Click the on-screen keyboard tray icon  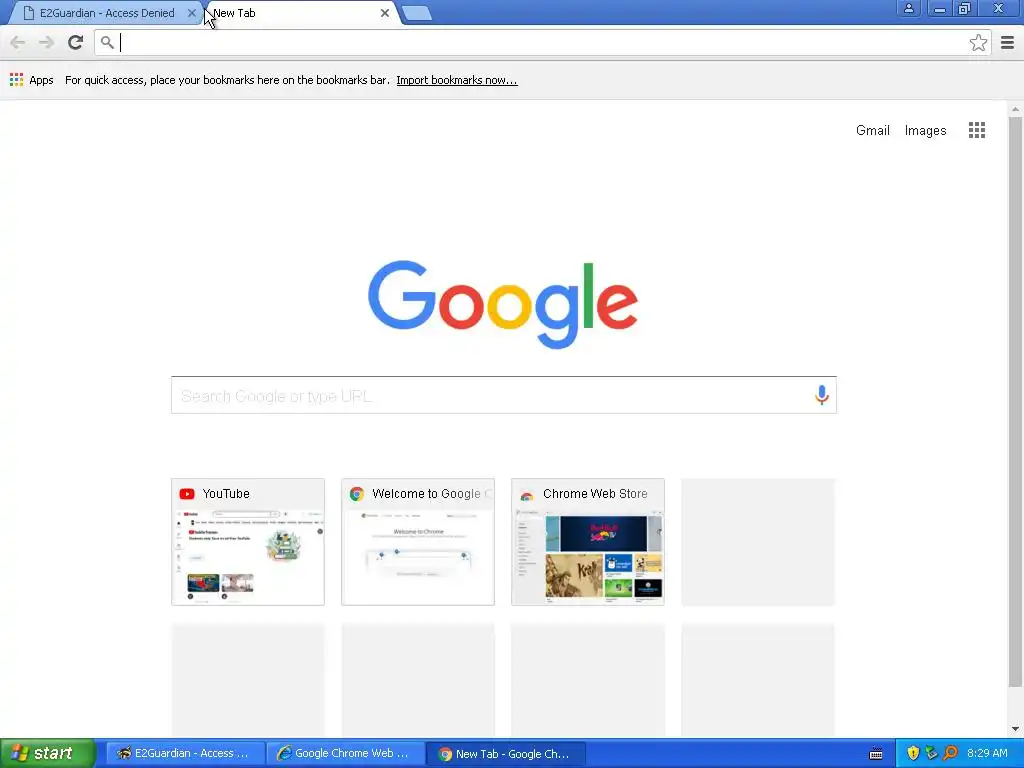pyautogui.click(x=876, y=754)
